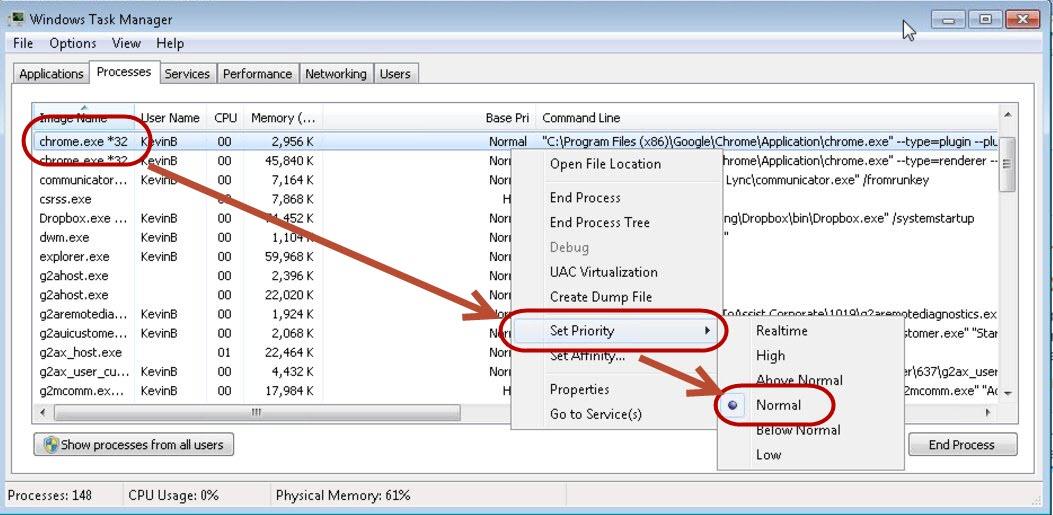Click the 2,396 K memory cell

click(293, 275)
